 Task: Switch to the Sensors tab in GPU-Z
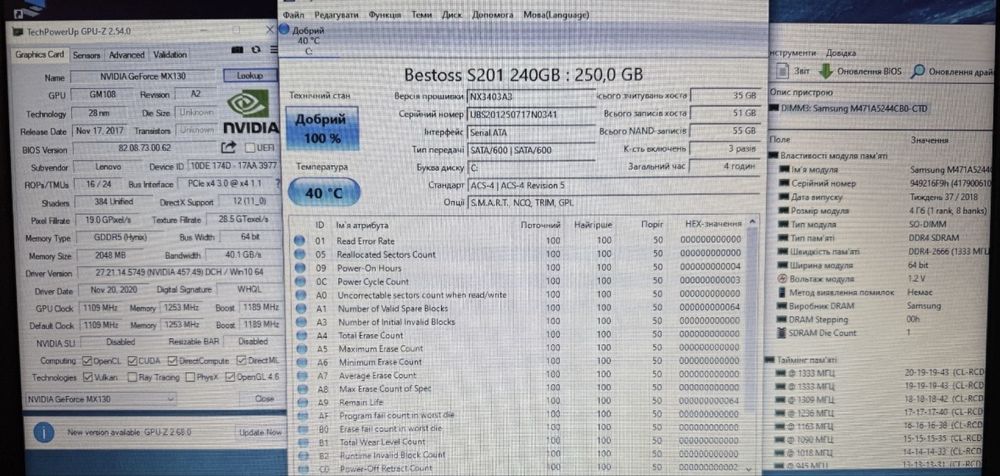(87, 55)
